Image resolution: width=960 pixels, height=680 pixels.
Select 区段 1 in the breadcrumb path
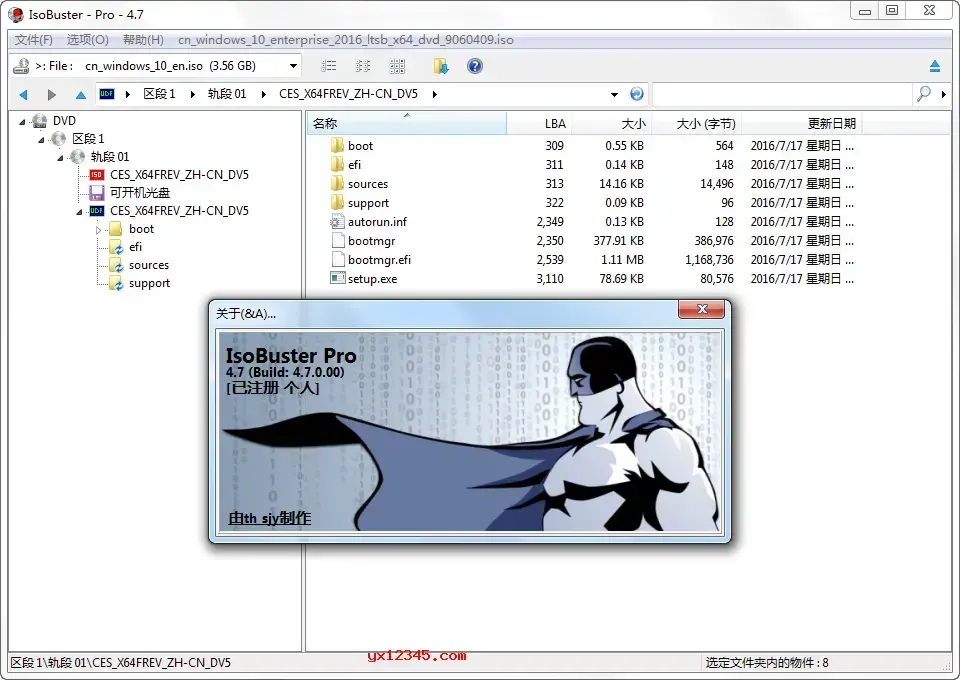159,94
